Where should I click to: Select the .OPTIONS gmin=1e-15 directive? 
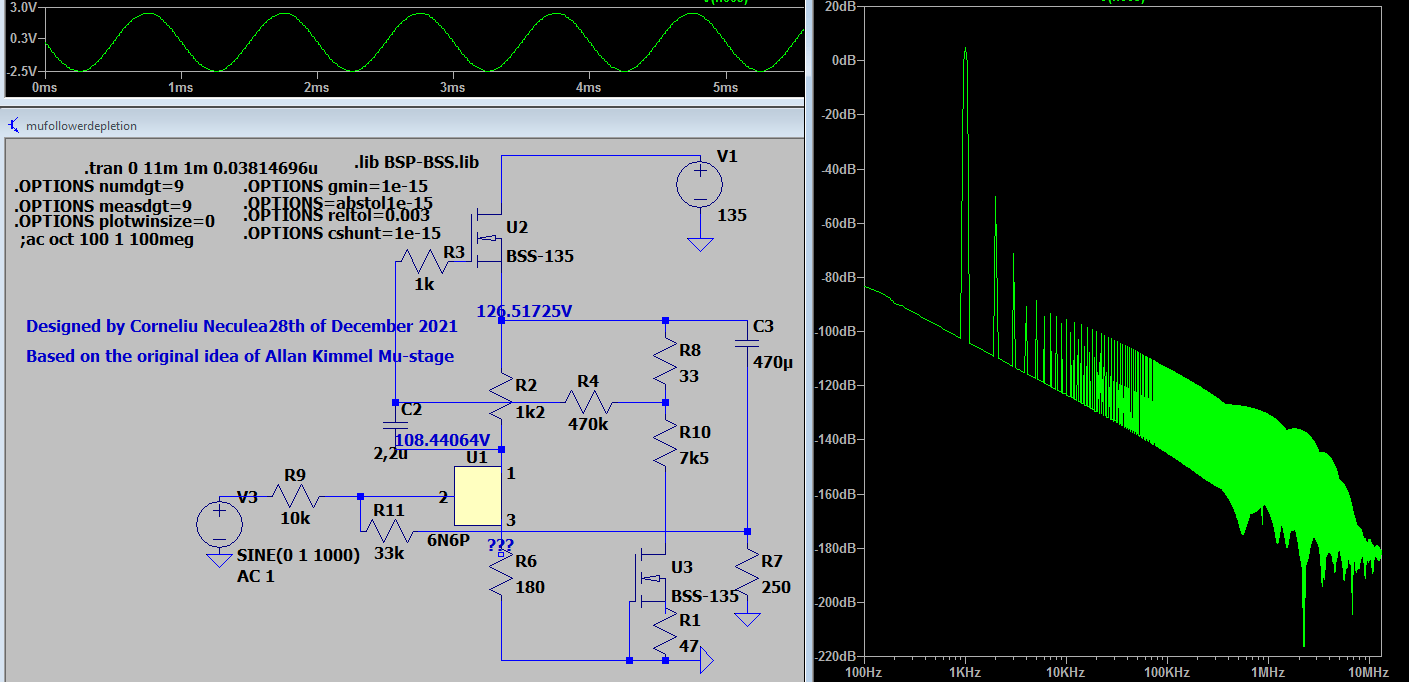[x=336, y=186]
